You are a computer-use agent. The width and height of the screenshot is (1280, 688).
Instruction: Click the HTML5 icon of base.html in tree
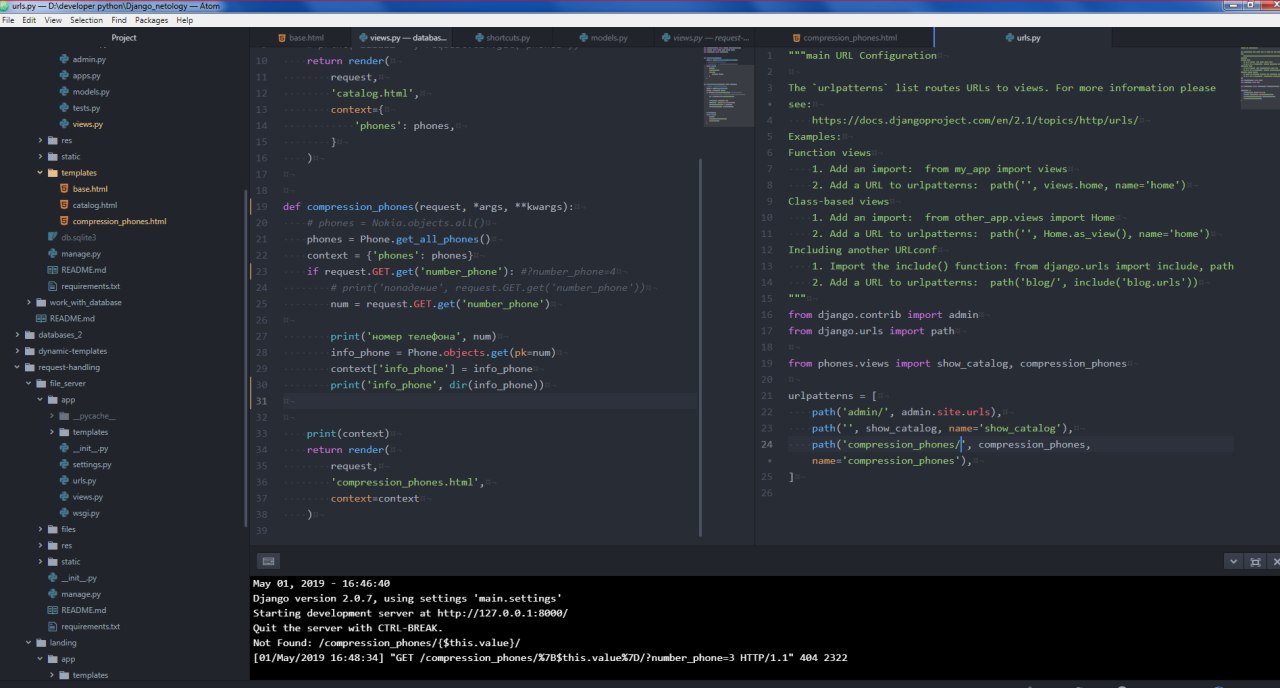[x=64, y=188]
